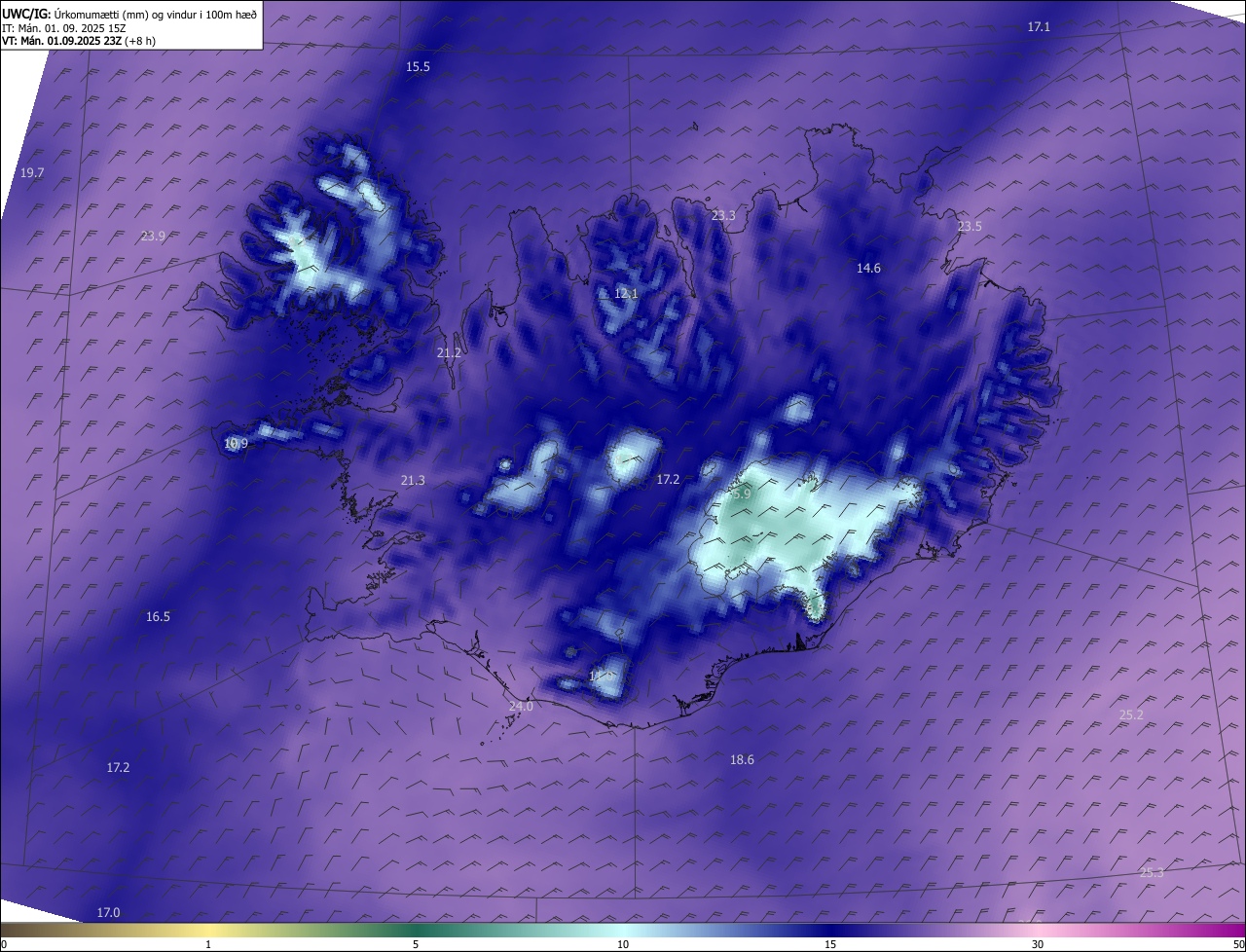Click the color scale tick label 50
The image size is (1246, 952).
click(1239, 944)
